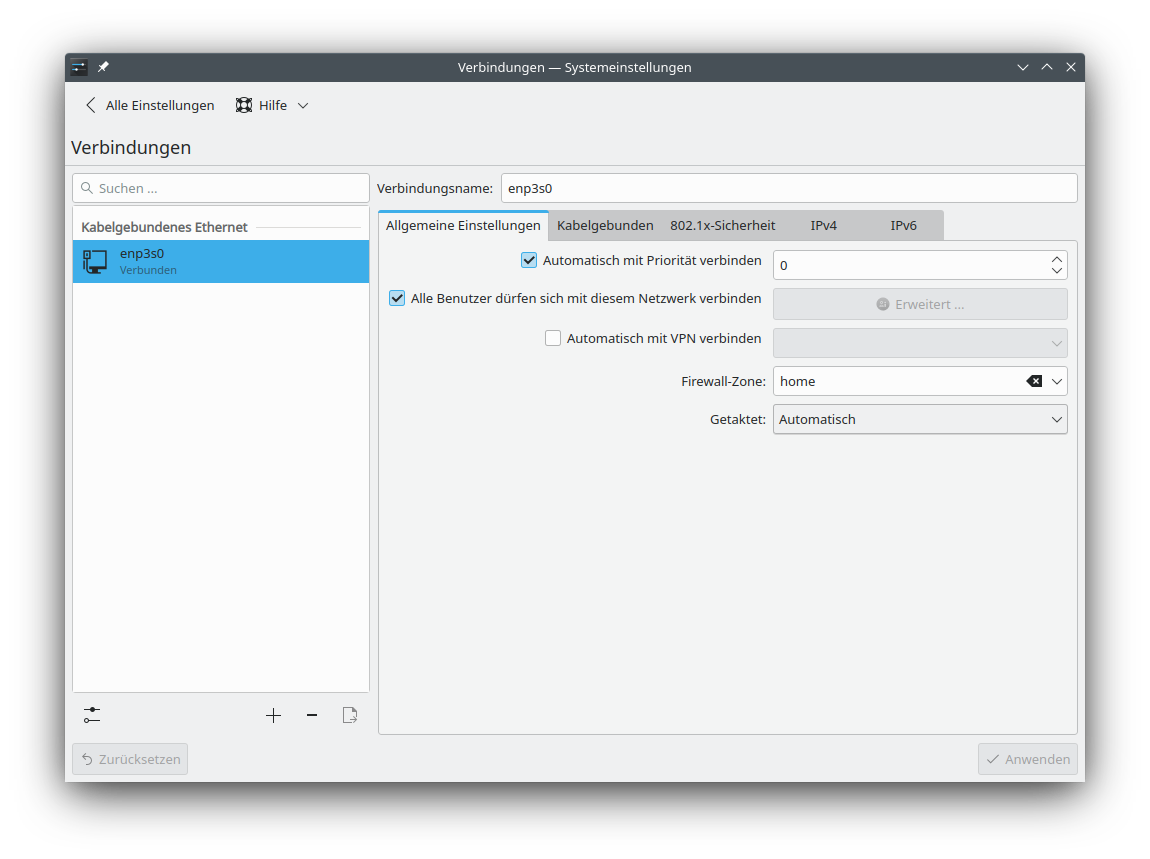Click the pin icon in title bar
Viewport: 1150px width, 859px height.
[103, 67]
